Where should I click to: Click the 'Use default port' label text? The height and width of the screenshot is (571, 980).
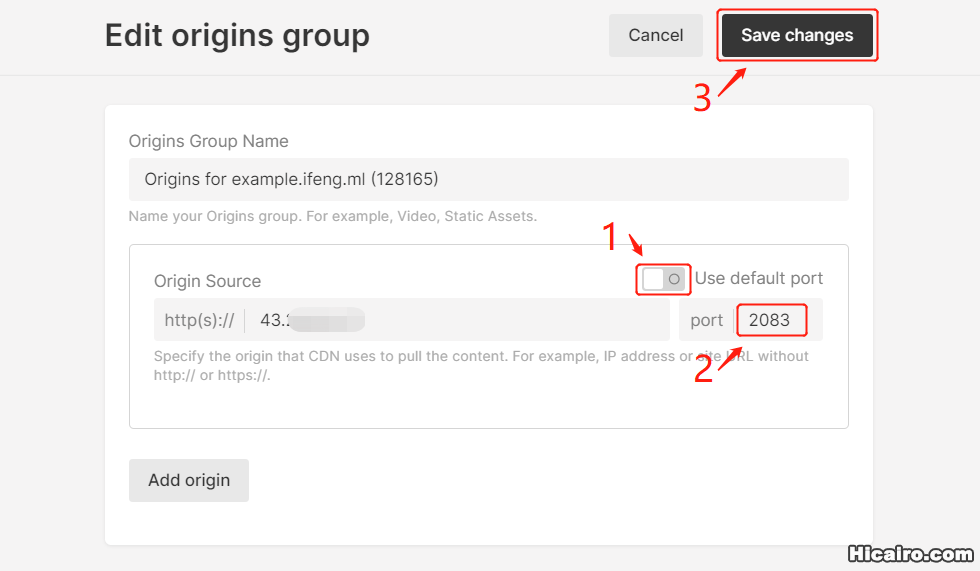(x=759, y=278)
